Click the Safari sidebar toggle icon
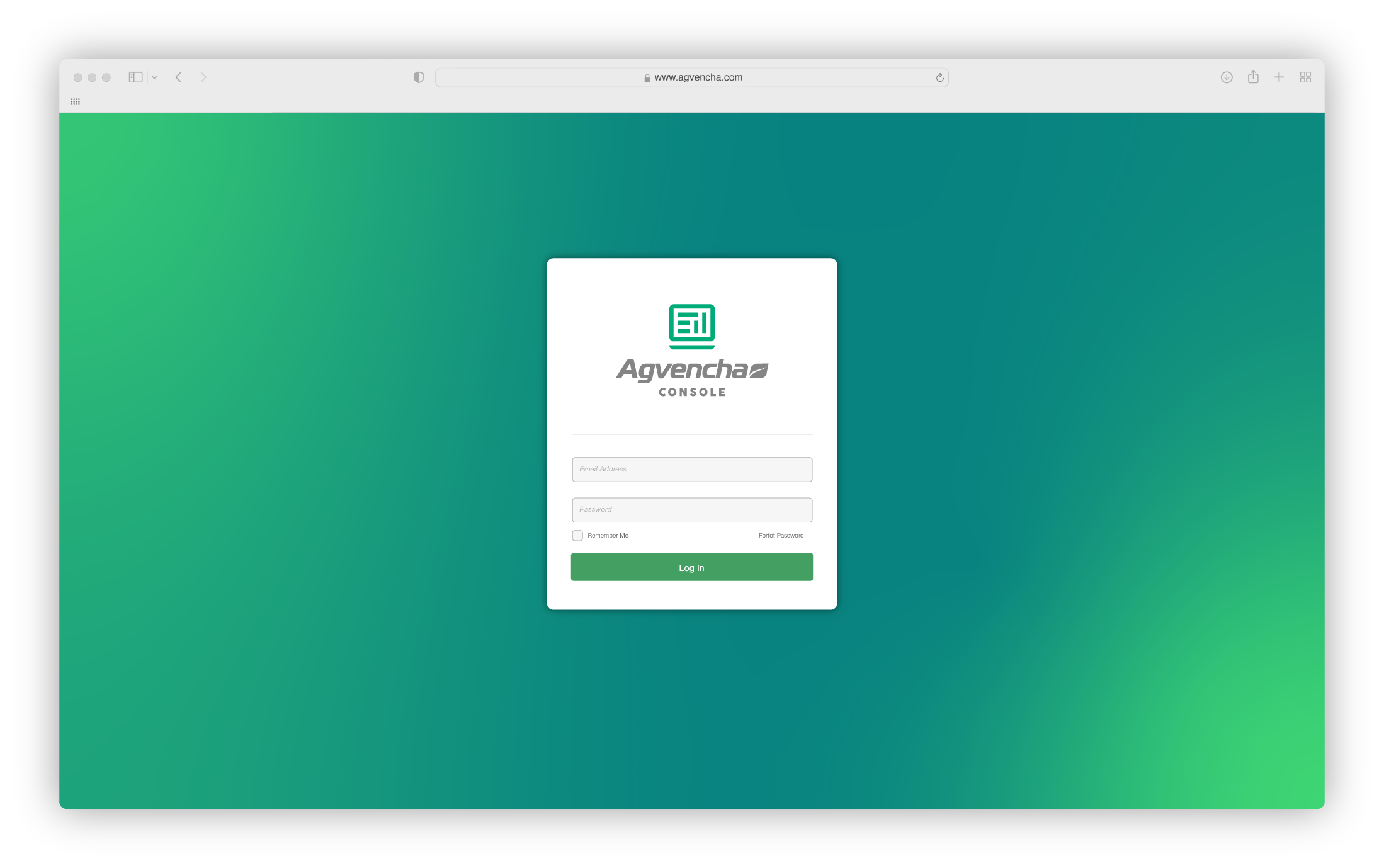Screen dimensions: 1384x868 point(135,77)
